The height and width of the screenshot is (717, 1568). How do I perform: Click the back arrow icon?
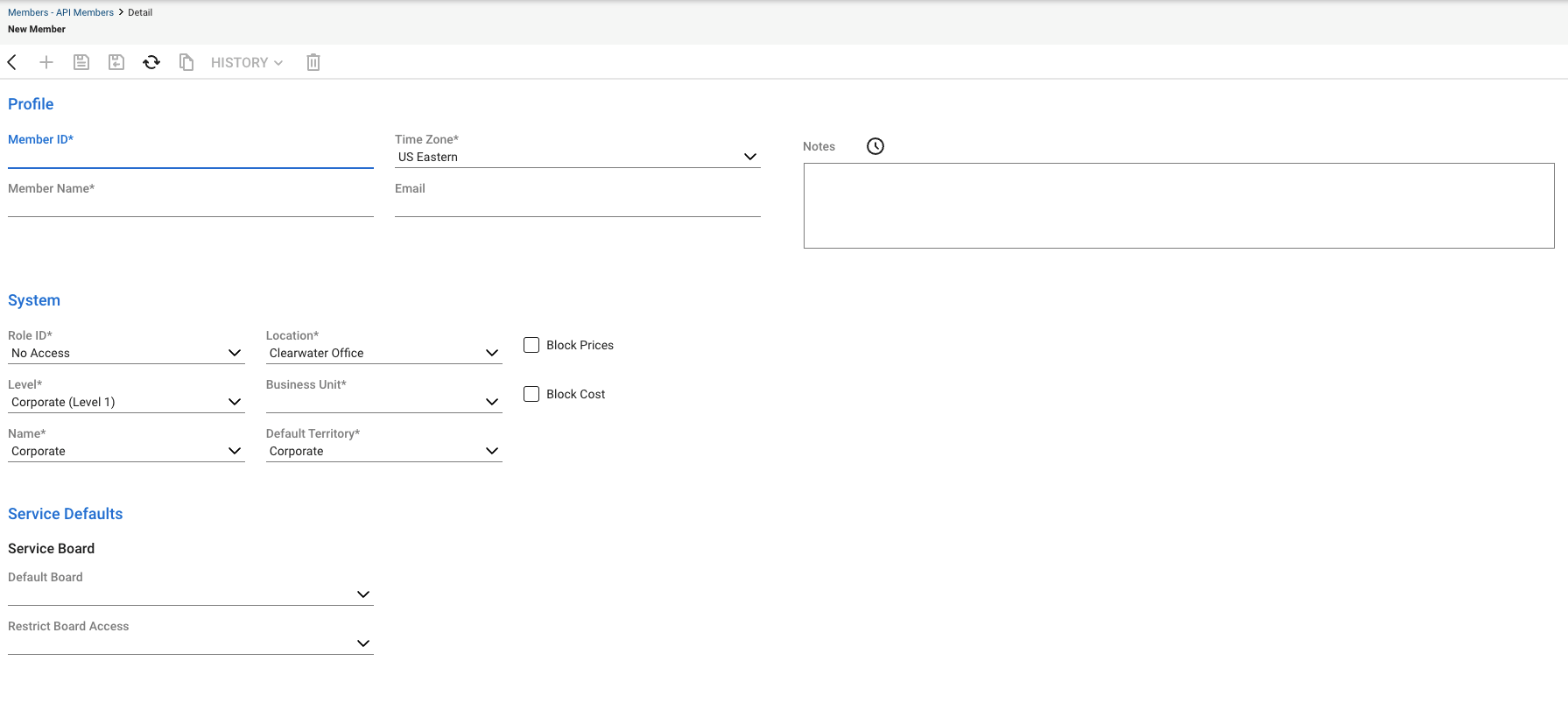click(x=12, y=62)
